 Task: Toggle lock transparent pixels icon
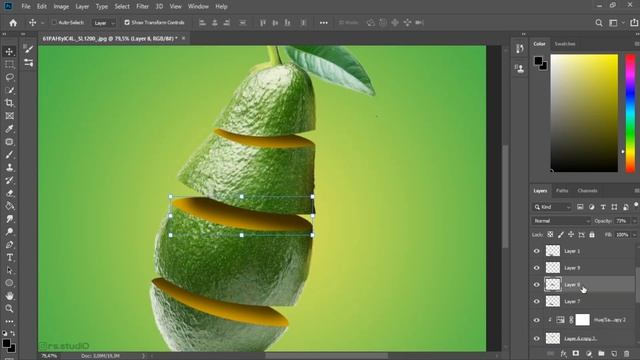click(x=550, y=235)
